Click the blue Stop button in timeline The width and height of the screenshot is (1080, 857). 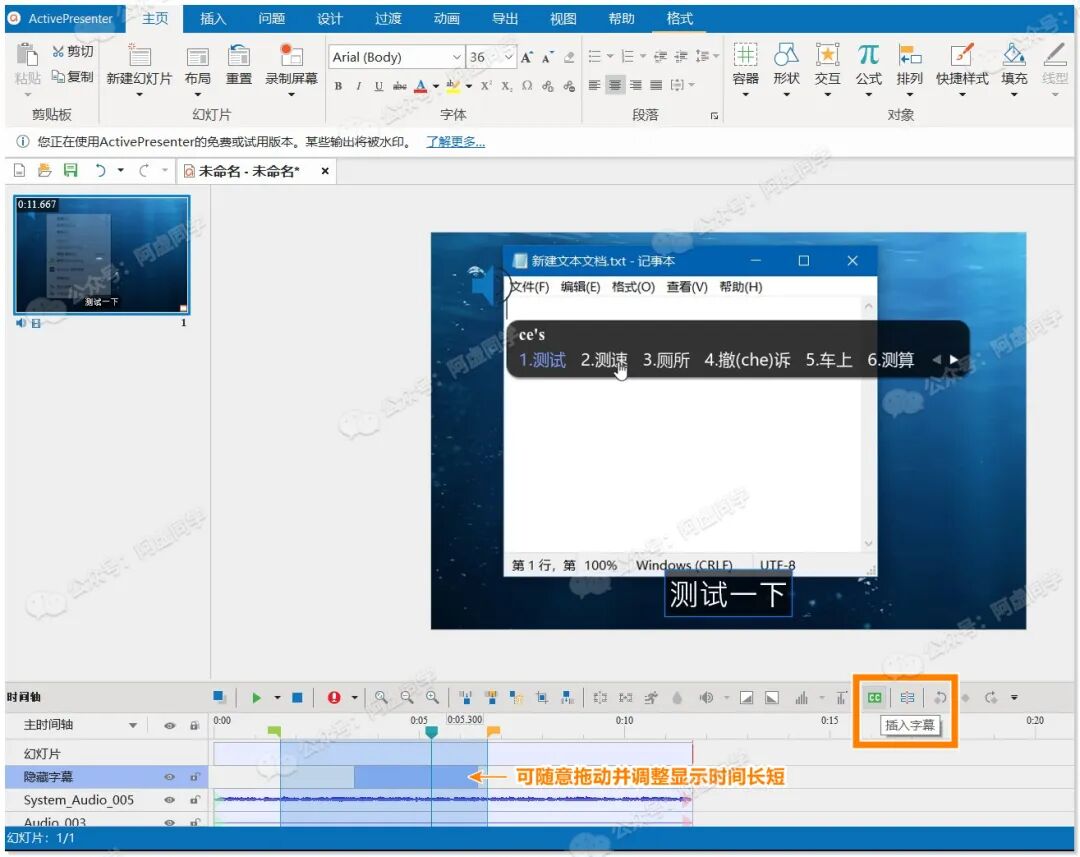(297, 698)
